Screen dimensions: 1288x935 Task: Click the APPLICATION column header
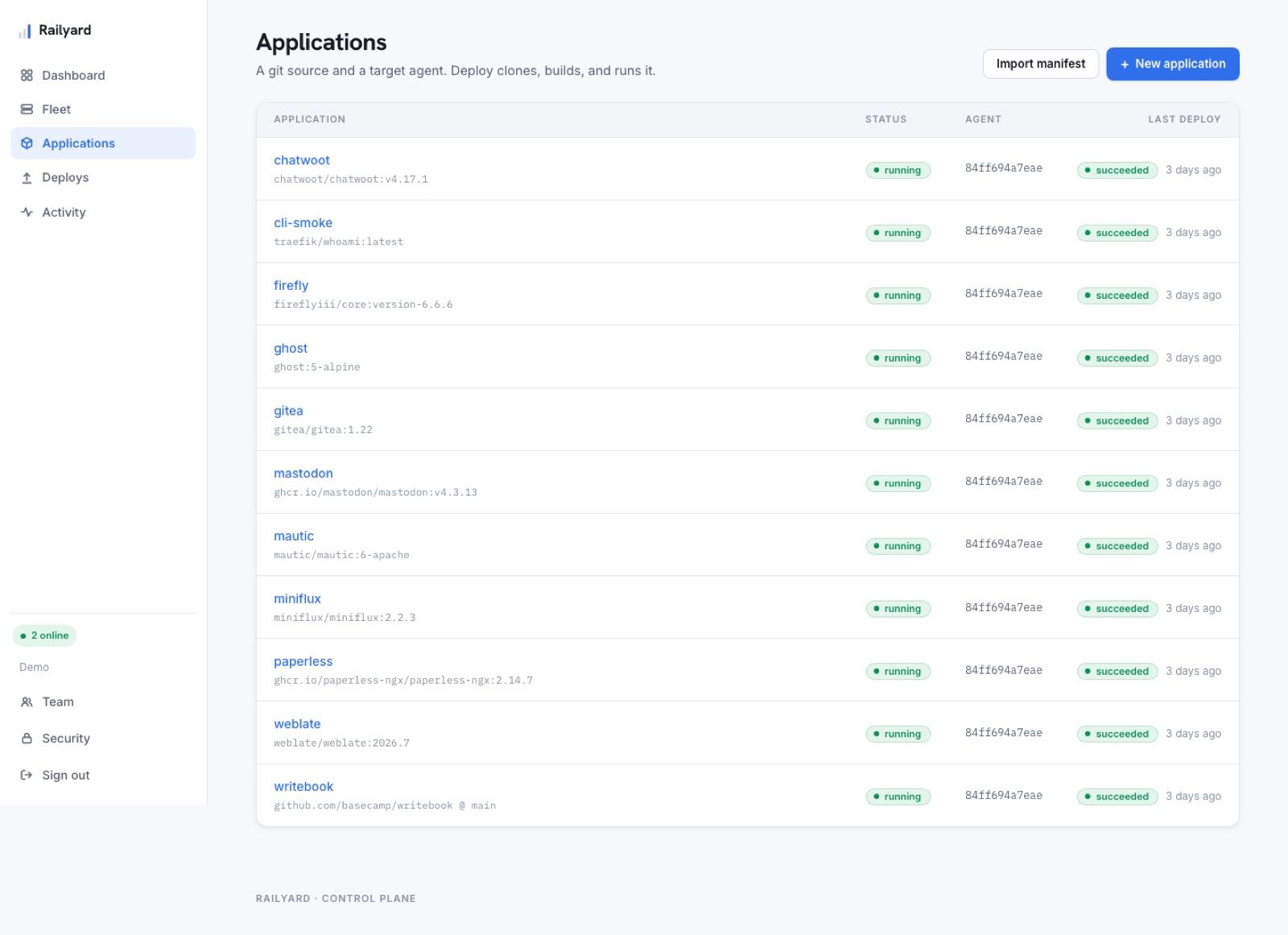coord(309,119)
